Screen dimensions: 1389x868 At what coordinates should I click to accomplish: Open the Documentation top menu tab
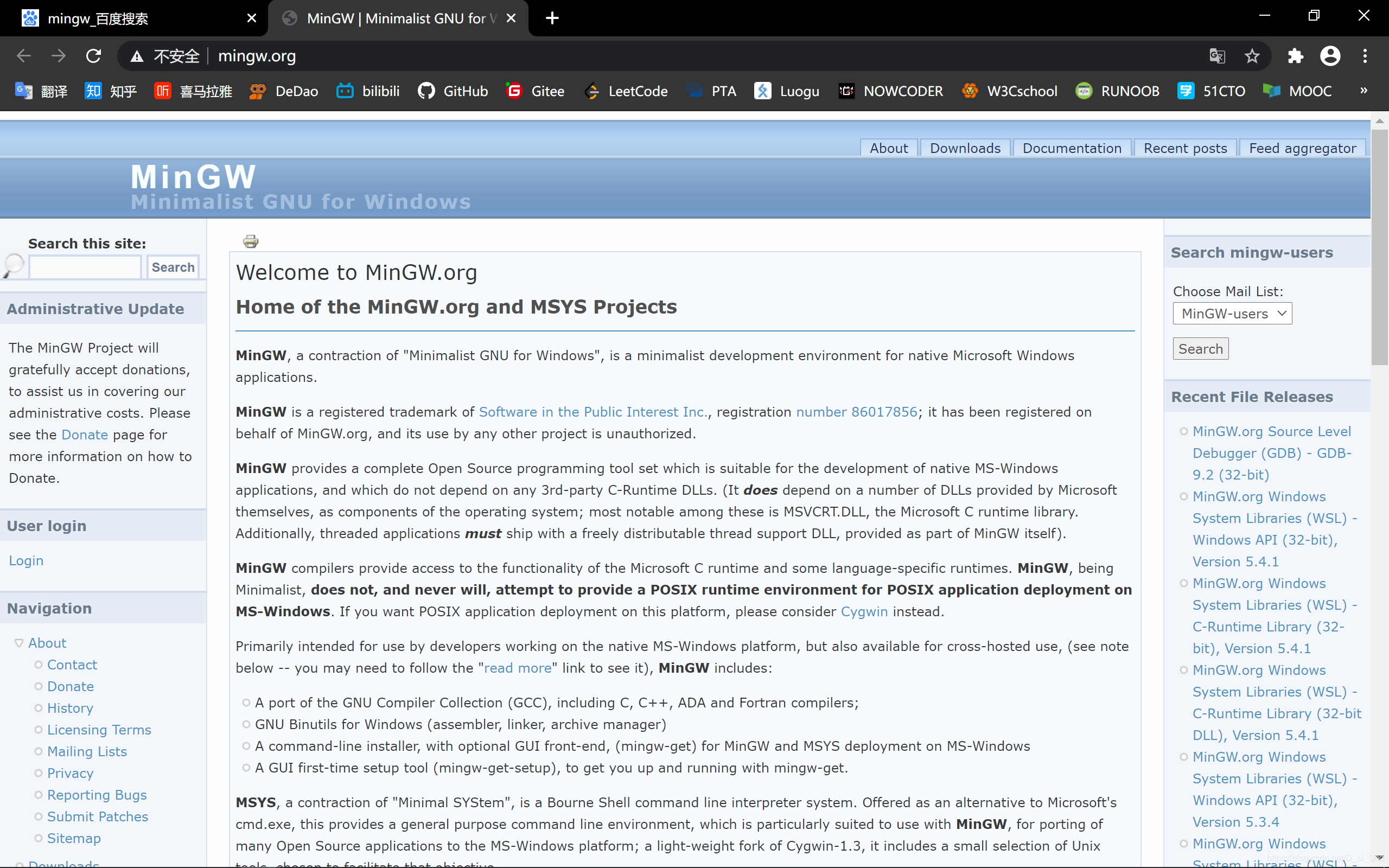[x=1072, y=148]
